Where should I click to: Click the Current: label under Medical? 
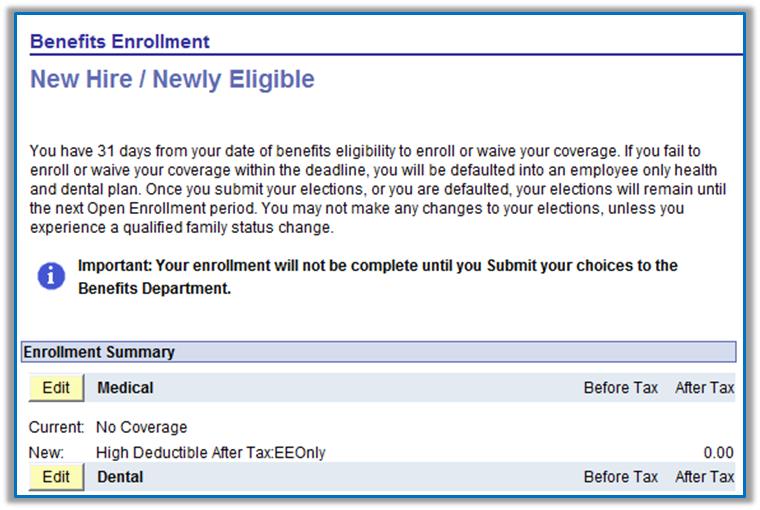pyautogui.click(x=56, y=427)
